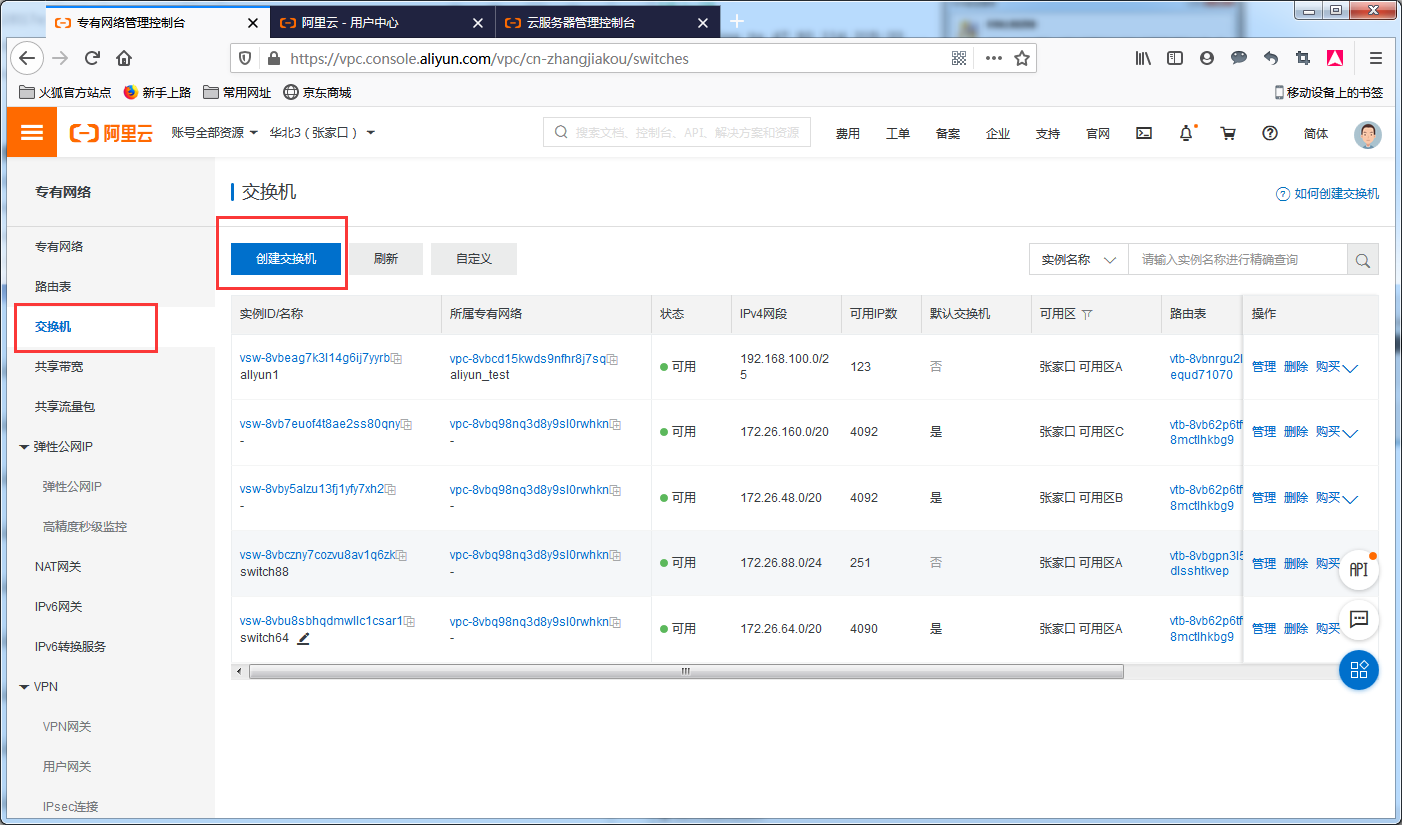Click the help question mark icon

[1270, 133]
